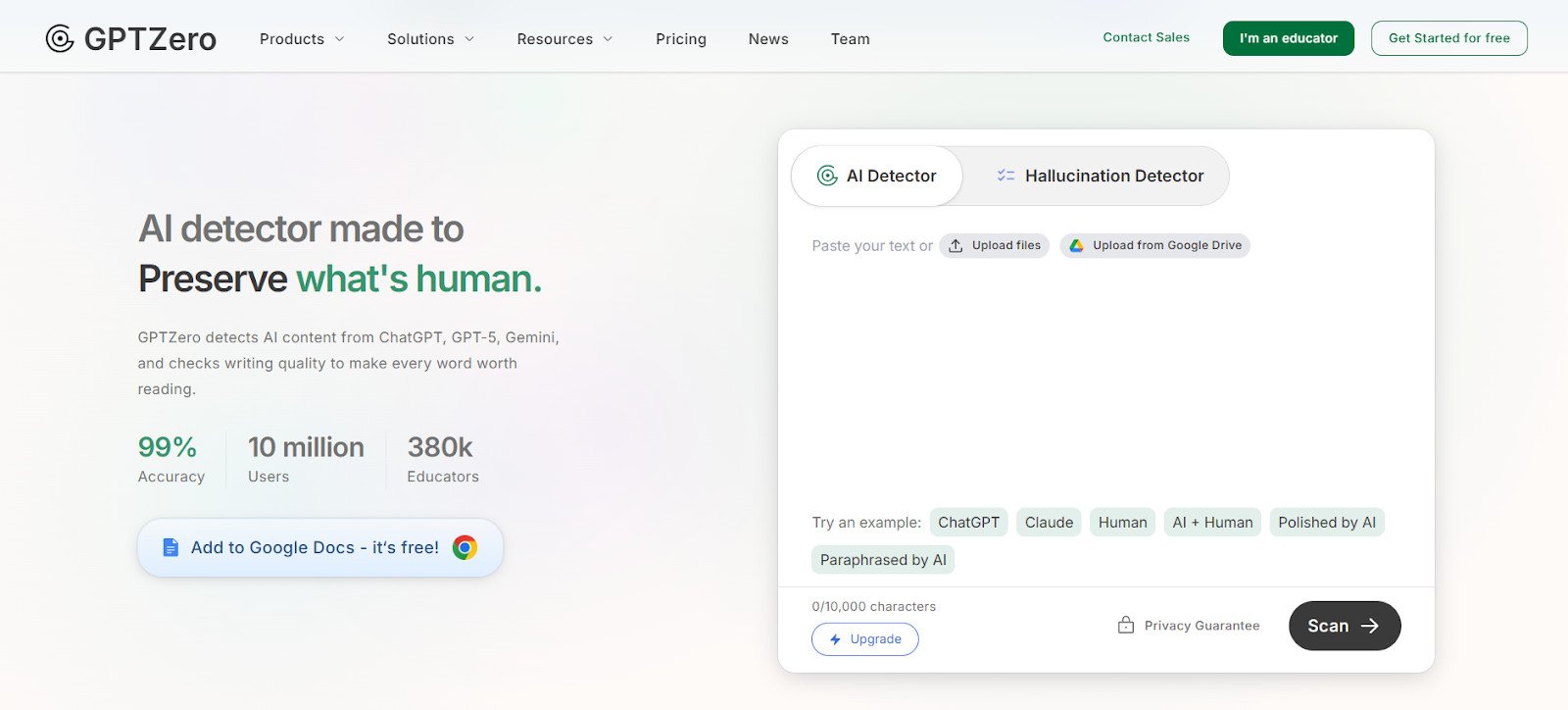Open the News page
1568x710 pixels.
click(768, 39)
